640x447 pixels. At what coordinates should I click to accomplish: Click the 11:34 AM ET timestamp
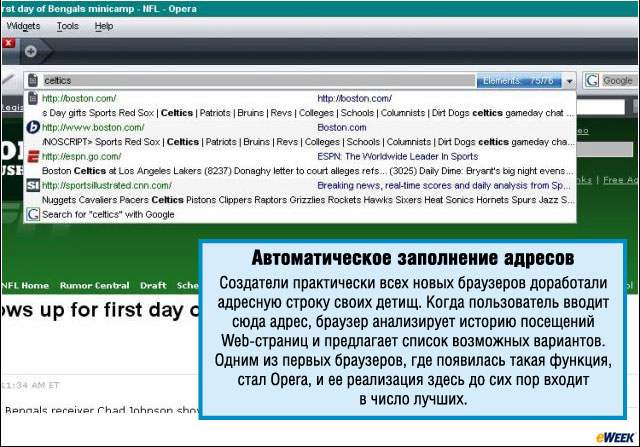click(31, 385)
